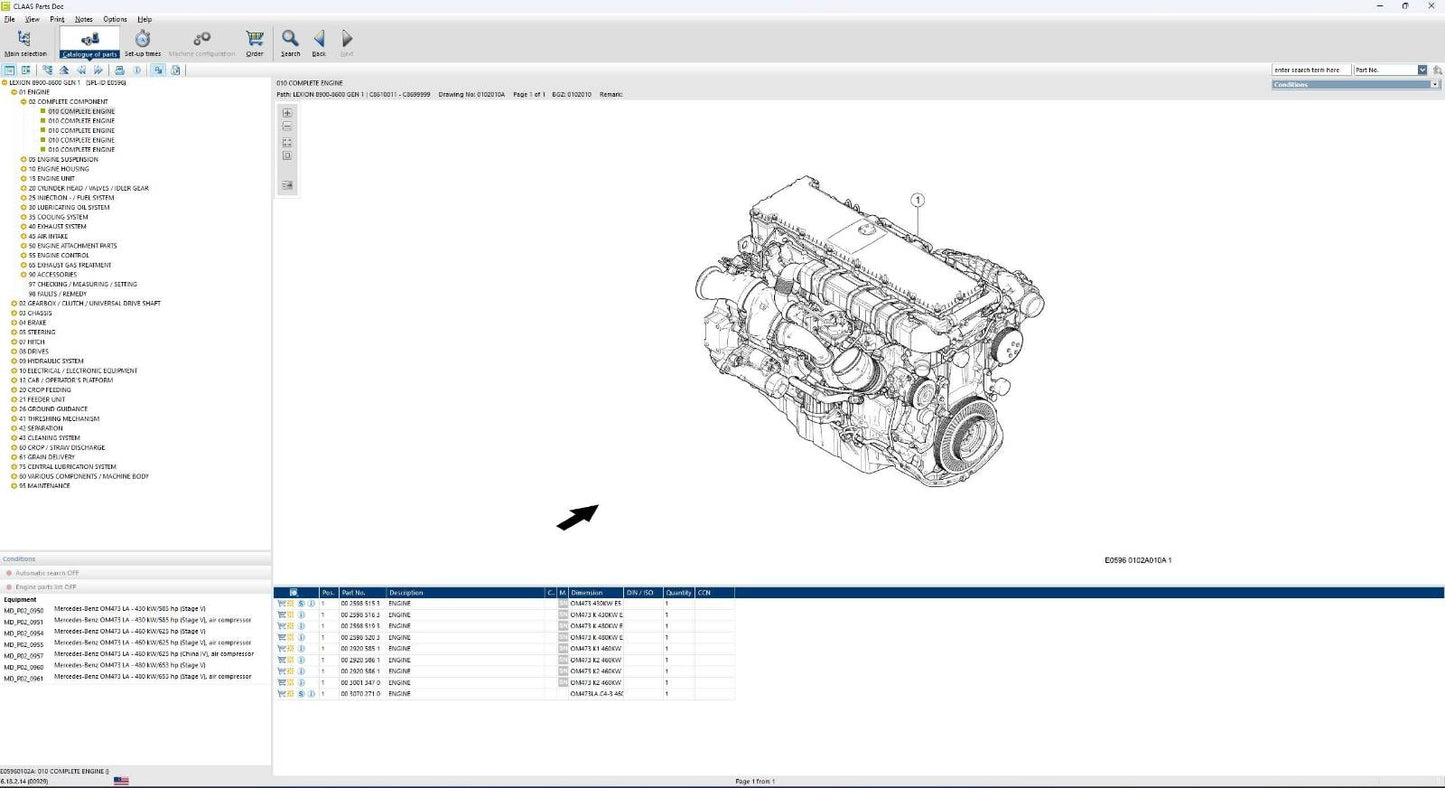1445x788 pixels.
Task: Expand 09 HYDRAULIC SYSTEM tree node
Action: (x=14, y=361)
